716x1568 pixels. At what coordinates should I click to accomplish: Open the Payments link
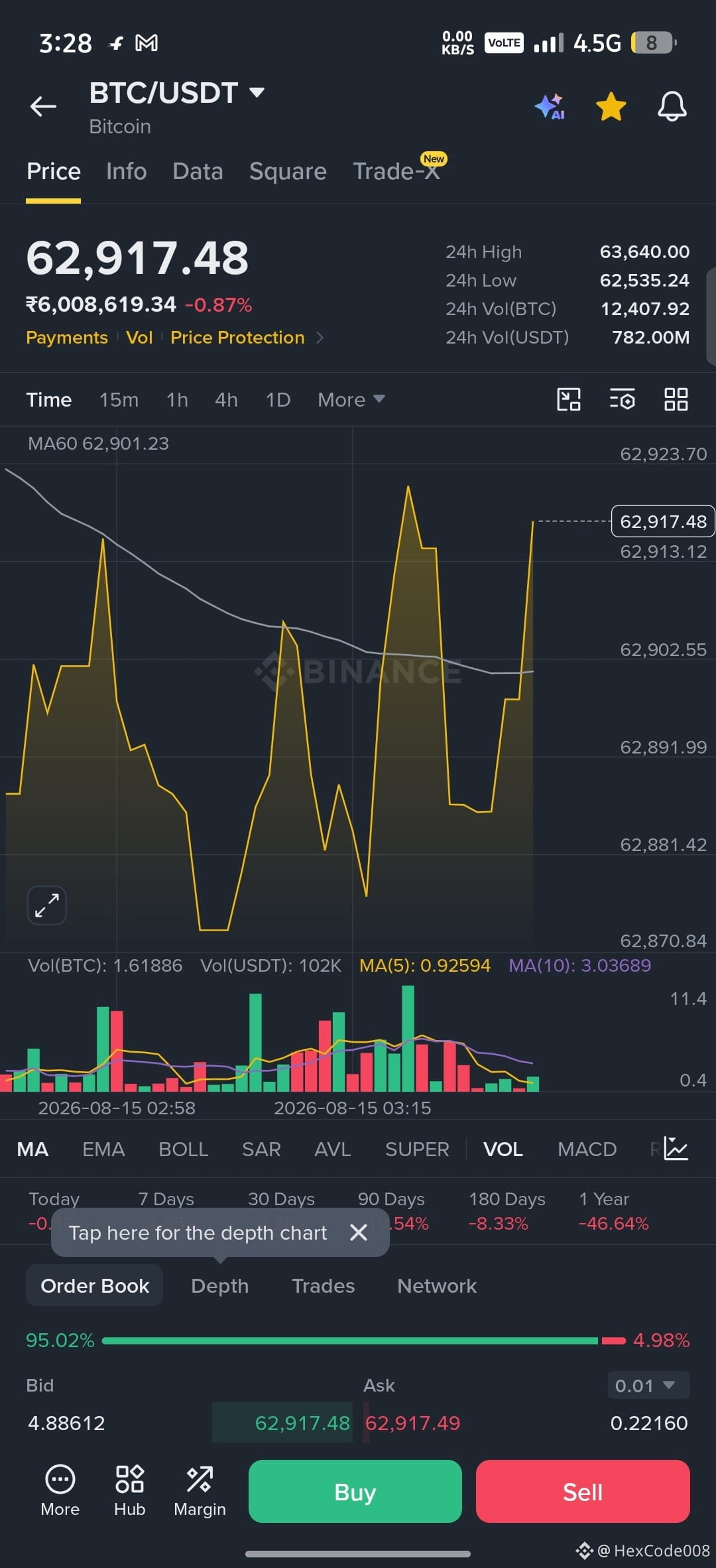(x=67, y=338)
